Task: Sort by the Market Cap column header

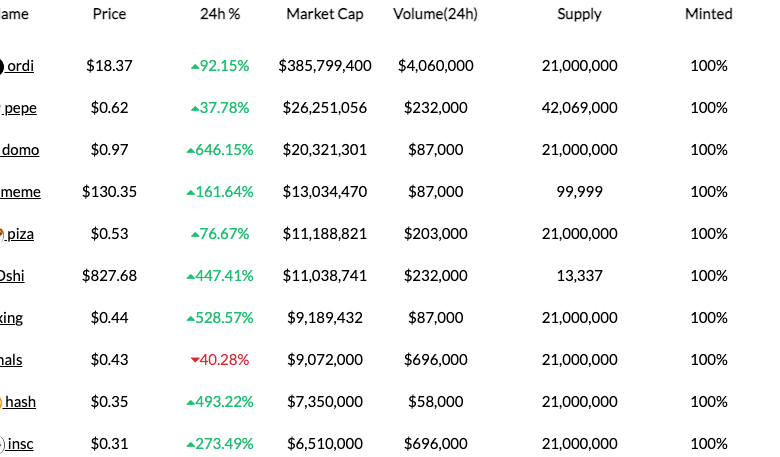Action: tap(325, 14)
